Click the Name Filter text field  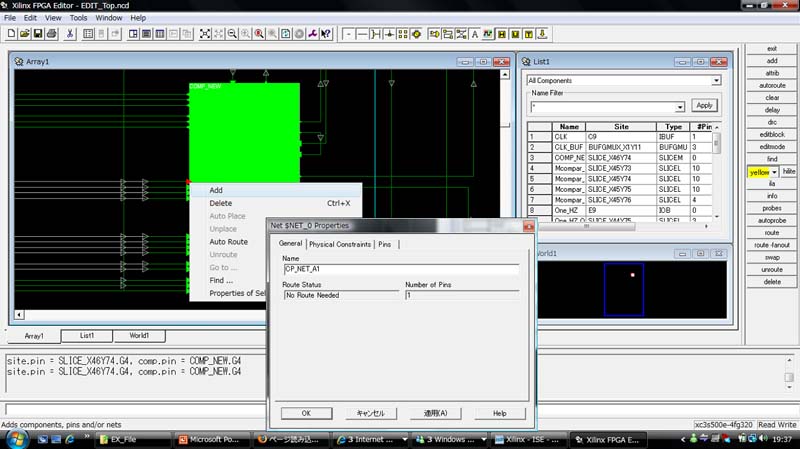pyautogui.click(x=603, y=107)
